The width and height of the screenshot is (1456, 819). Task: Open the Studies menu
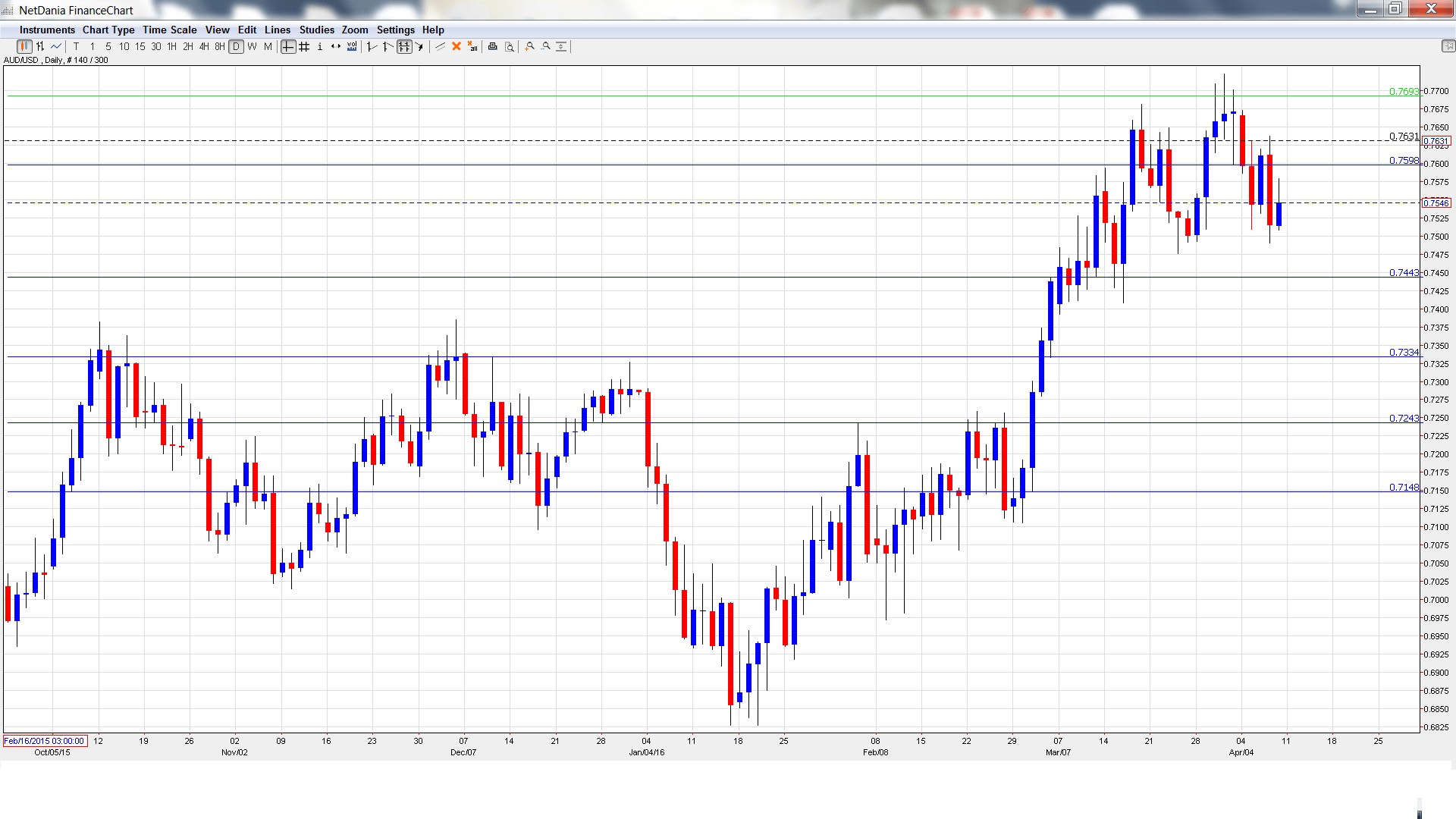(x=316, y=30)
